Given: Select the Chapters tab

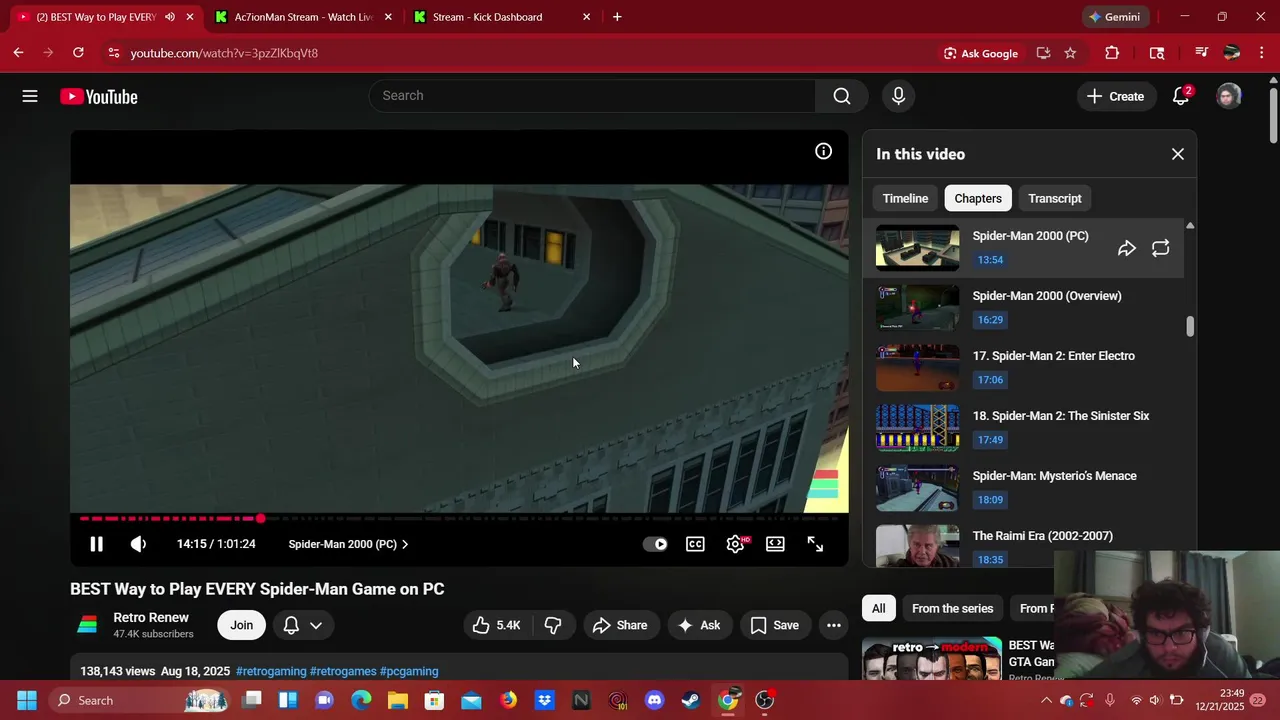Looking at the screenshot, I should (978, 198).
